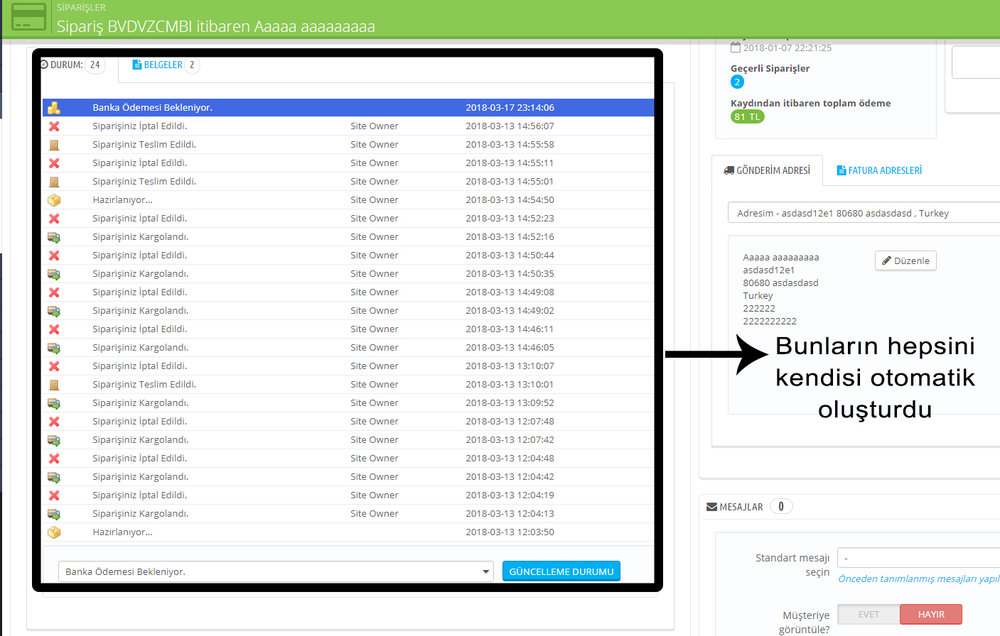Click the bank payment icon in highlighted row
This screenshot has width=1000, height=636.
click(54, 108)
